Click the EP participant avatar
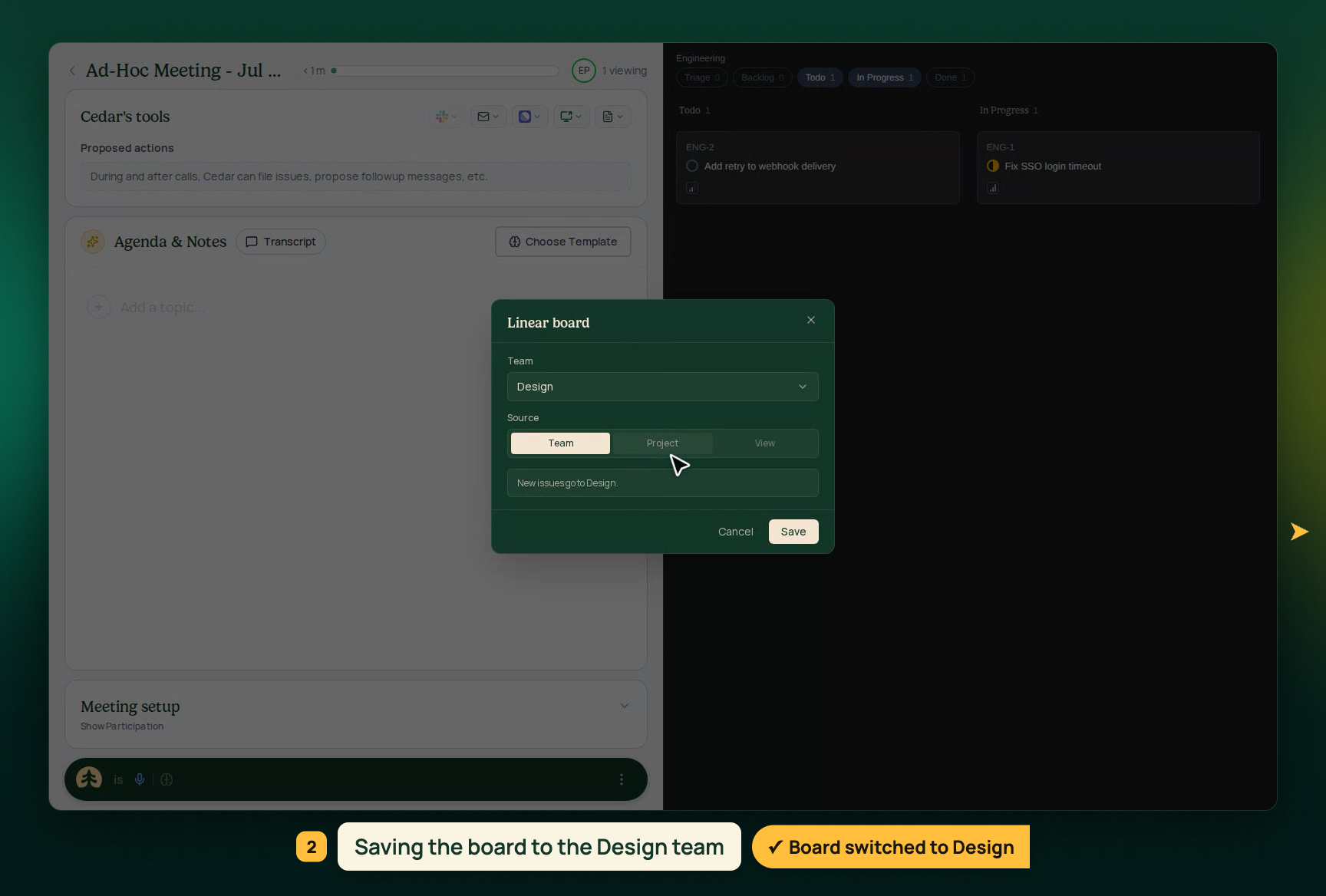This screenshot has height=896, width=1326. click(x=584, y=71)
